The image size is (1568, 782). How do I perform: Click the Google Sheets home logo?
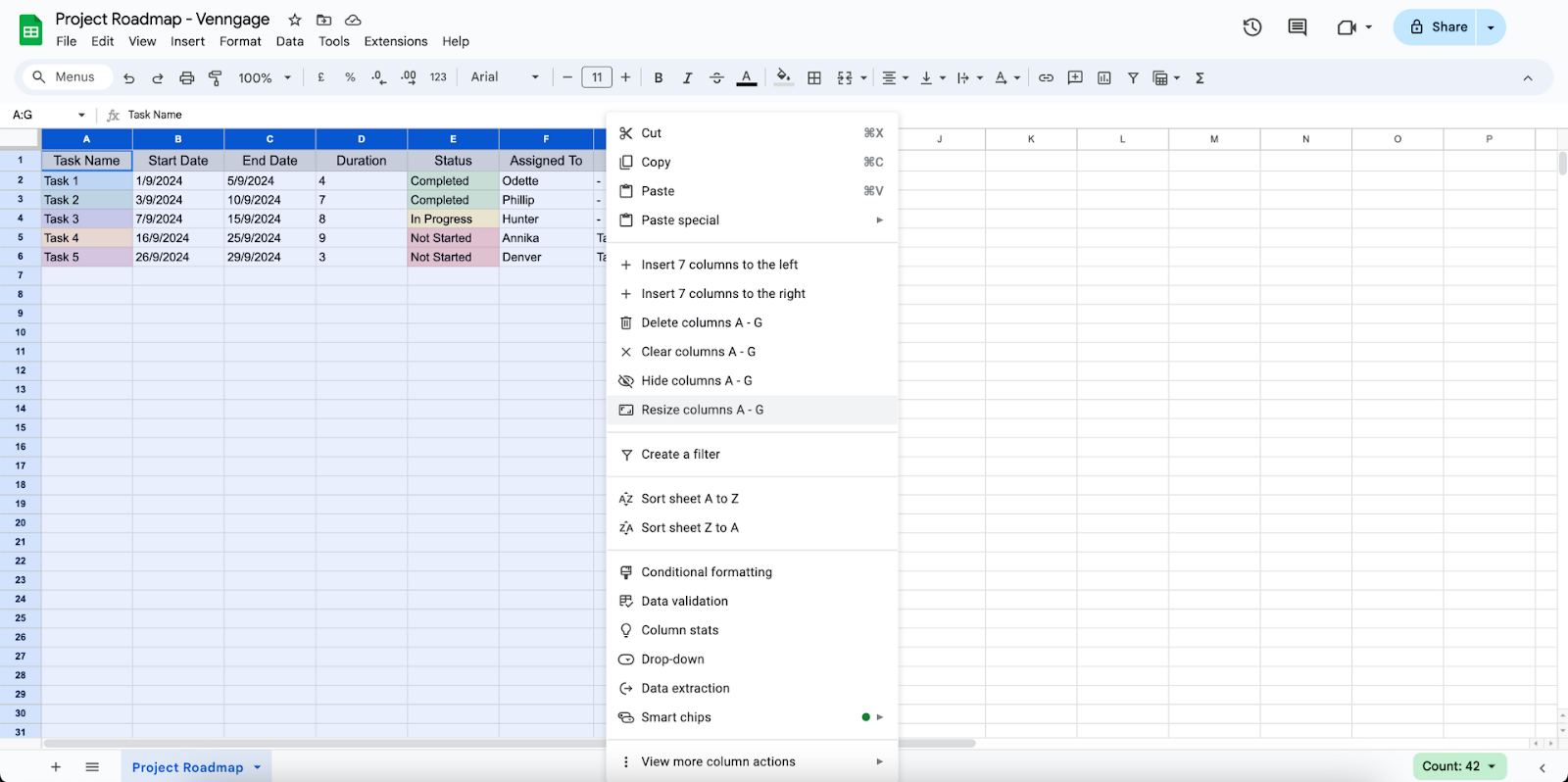point(31,30)
